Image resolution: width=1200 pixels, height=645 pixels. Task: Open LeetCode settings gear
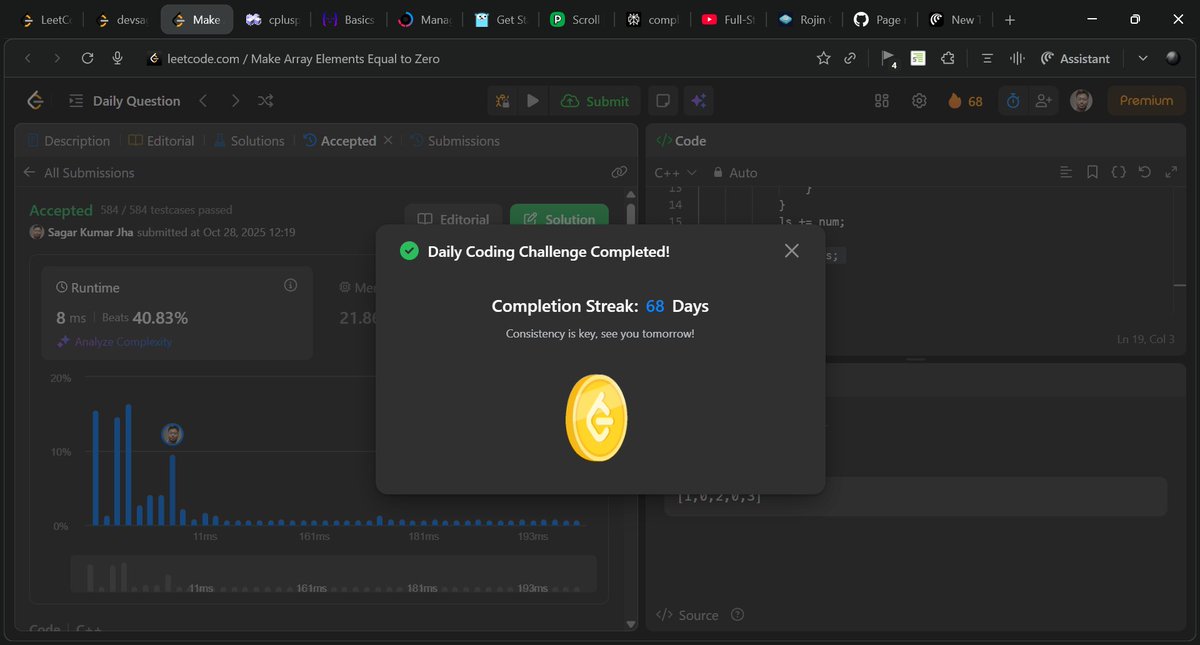click(919, 101)
